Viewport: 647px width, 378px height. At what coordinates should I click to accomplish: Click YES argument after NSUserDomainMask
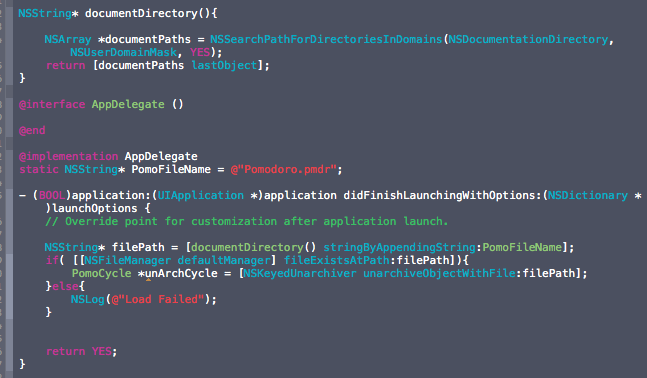click(200, 52)
